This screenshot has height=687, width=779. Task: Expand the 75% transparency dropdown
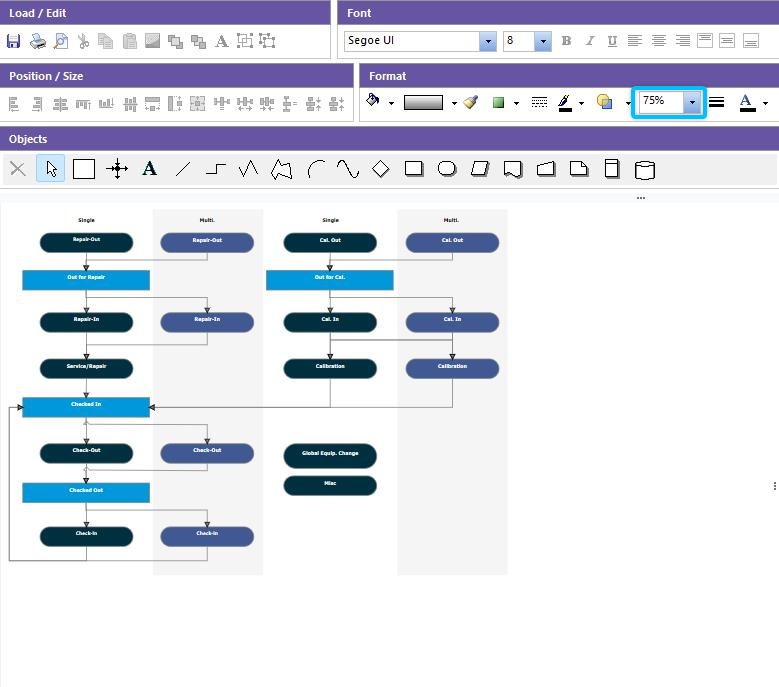(691, 102)
